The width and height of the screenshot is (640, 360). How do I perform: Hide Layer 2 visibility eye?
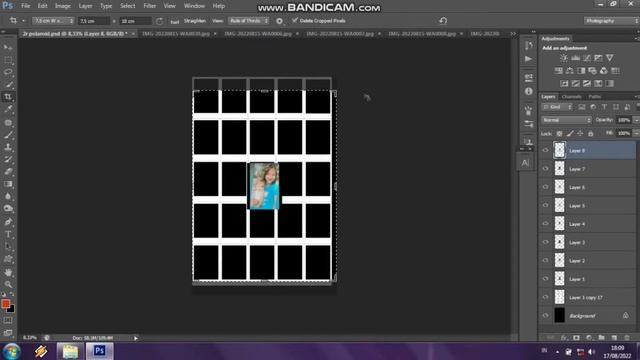click(x=545, y=260)
